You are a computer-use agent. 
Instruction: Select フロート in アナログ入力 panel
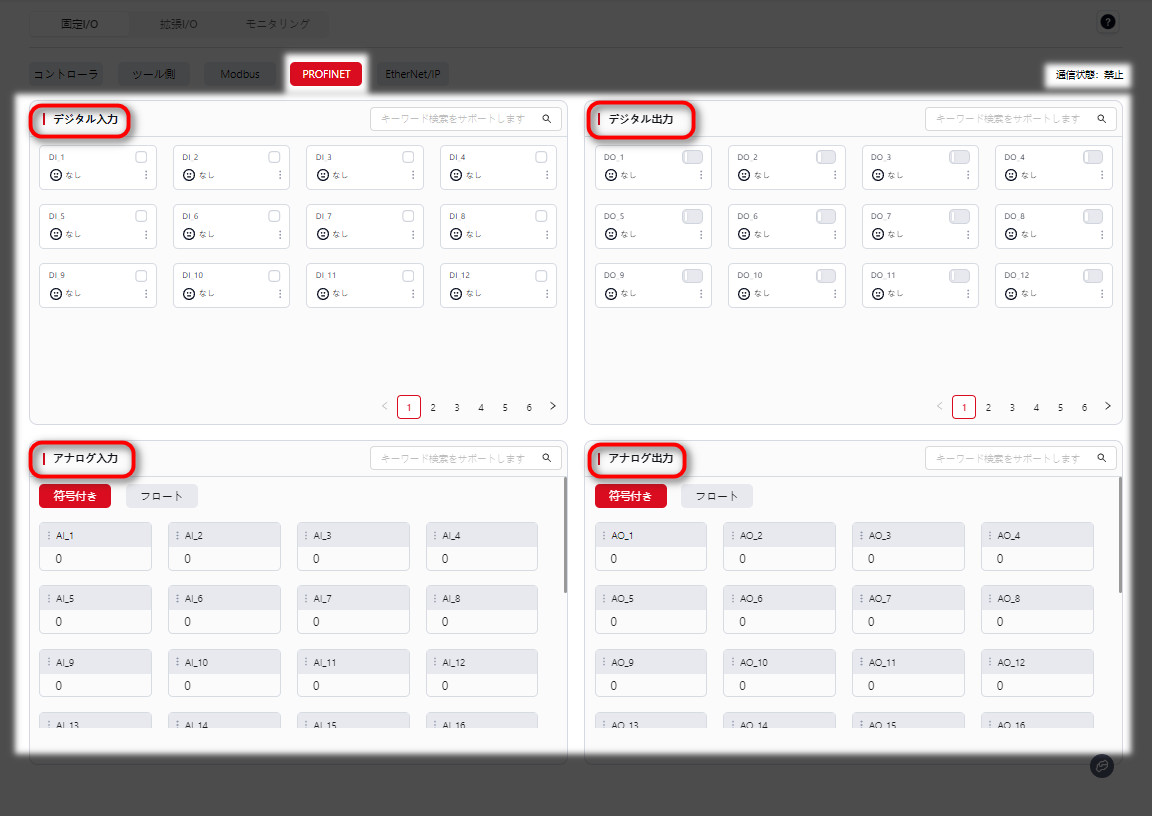(162, 496)
